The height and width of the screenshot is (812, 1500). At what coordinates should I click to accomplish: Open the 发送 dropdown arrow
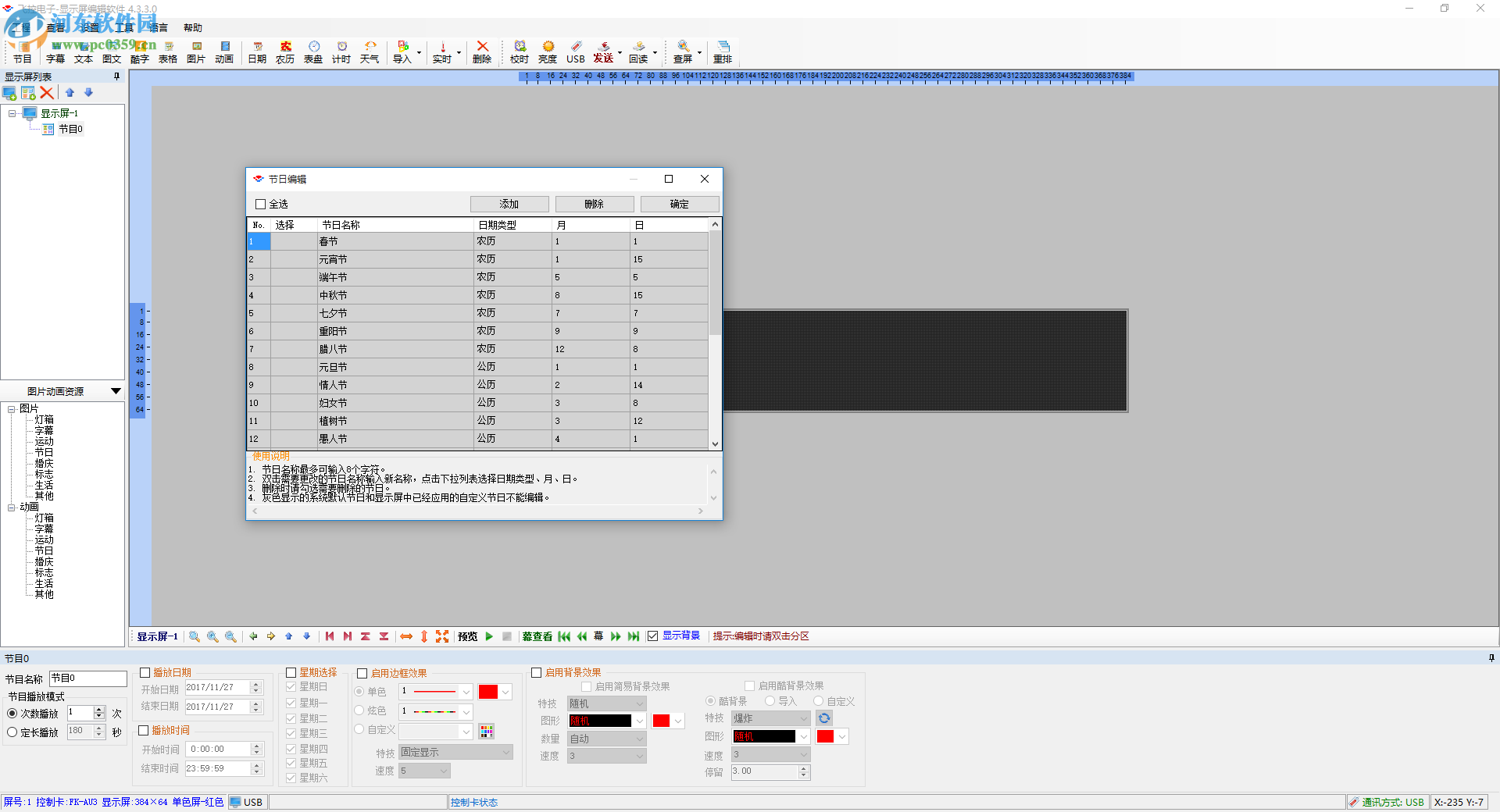tap(620, 53)
